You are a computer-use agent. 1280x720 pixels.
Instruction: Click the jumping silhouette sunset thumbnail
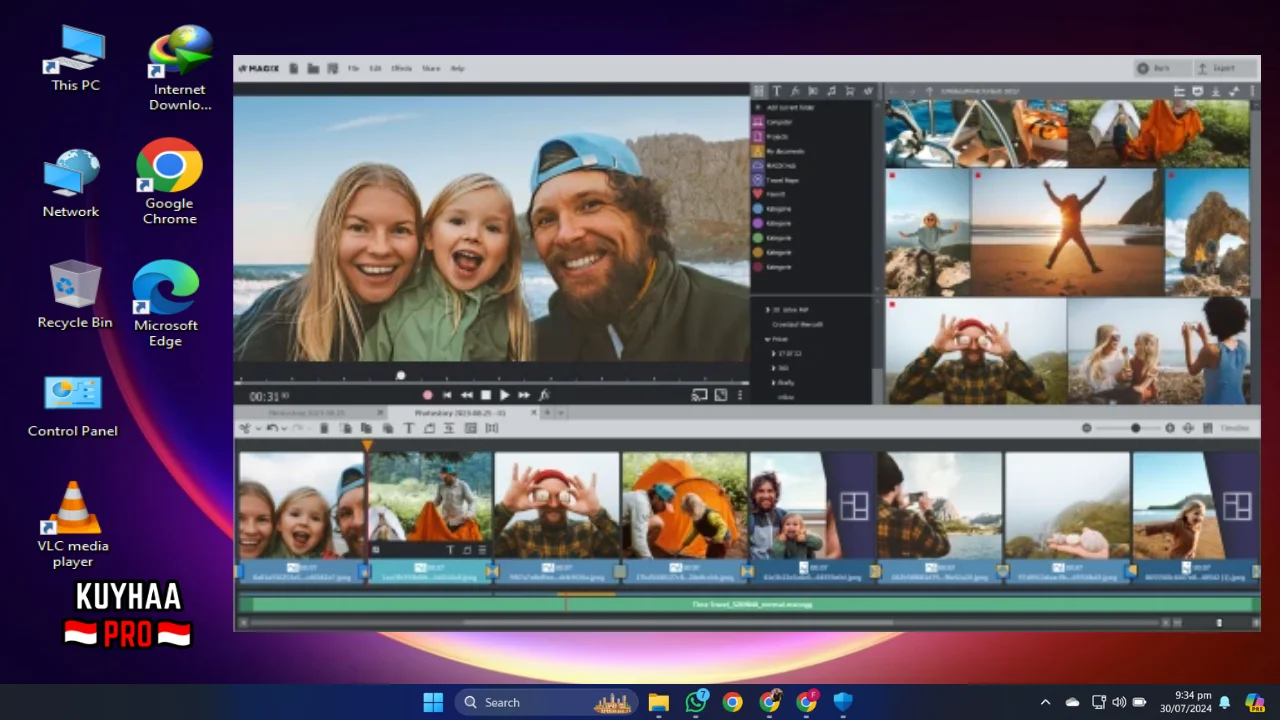click(1067, 232)
